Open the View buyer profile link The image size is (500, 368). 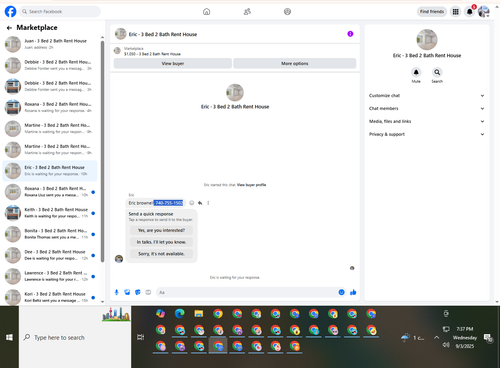pos(251,185)
